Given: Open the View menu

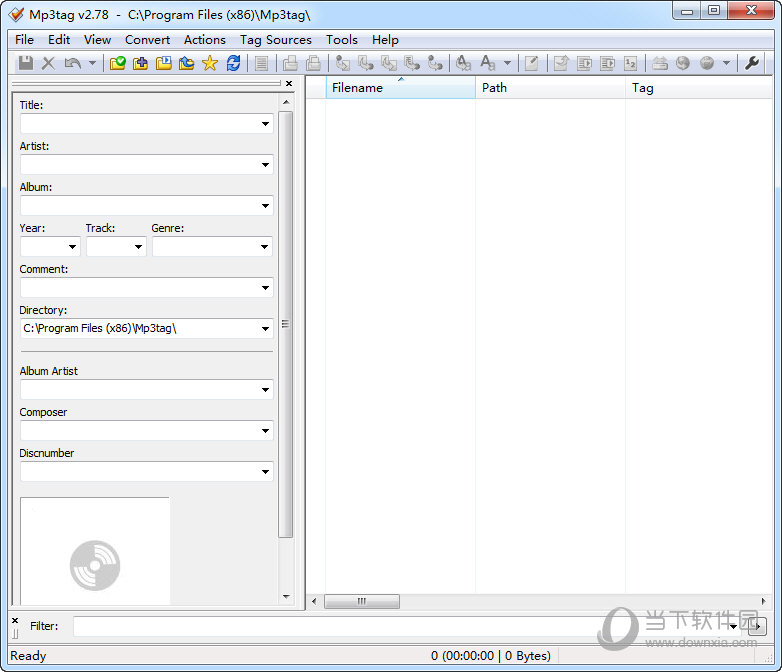Looking at the screenshot, I should (x=97, y=40).
